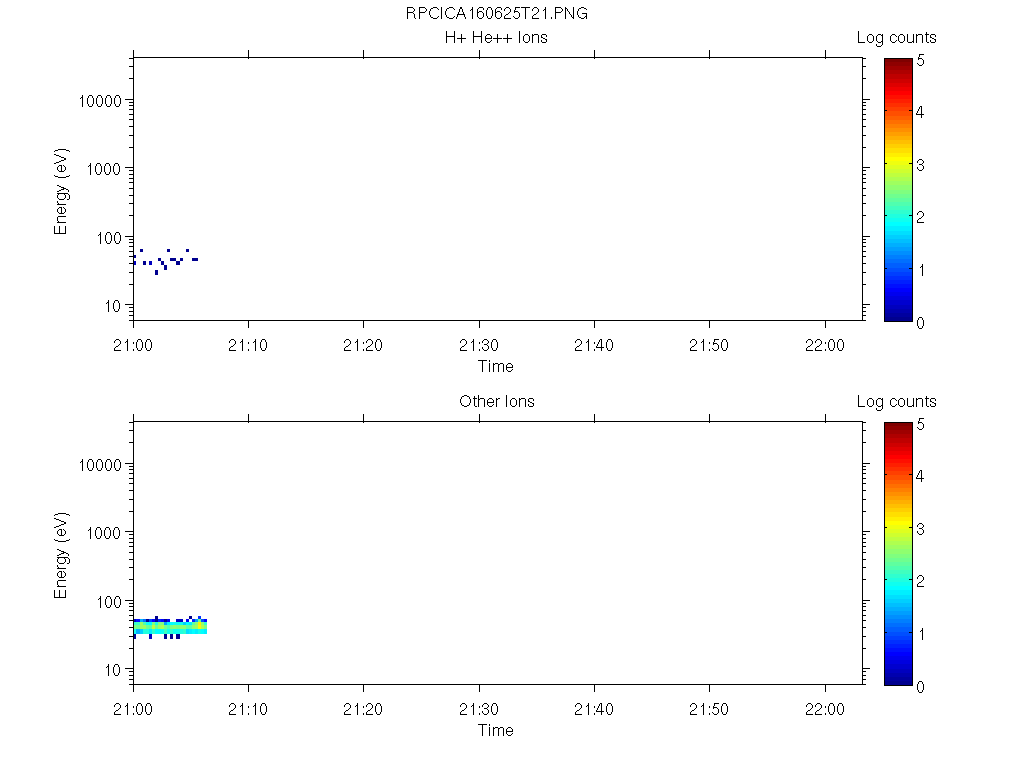Click the color bar of the H+ He++ Ions plot
1024x768 pixels.
click(x=898, y=189)
